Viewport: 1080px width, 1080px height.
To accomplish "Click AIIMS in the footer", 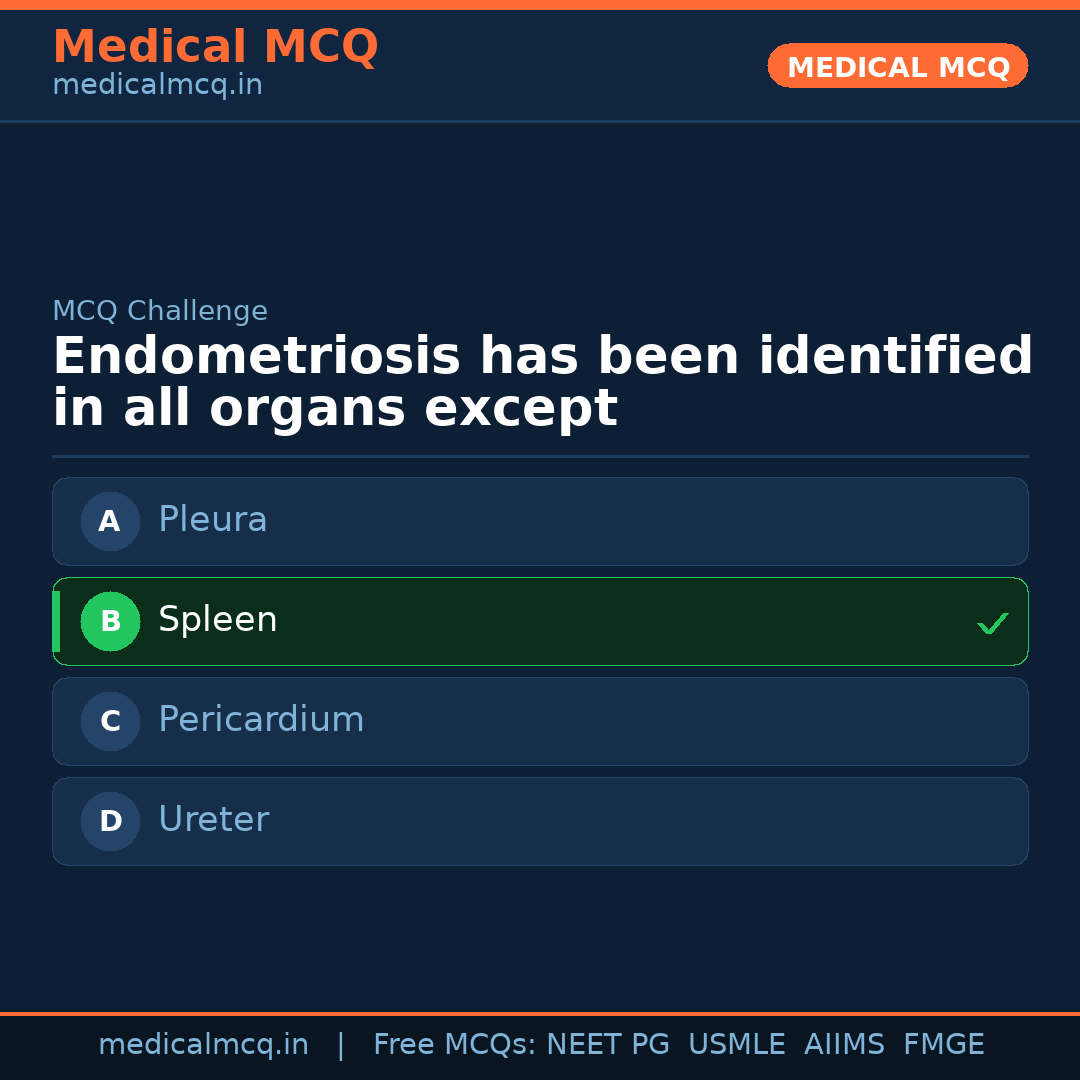I will [x=844, y=1045].
